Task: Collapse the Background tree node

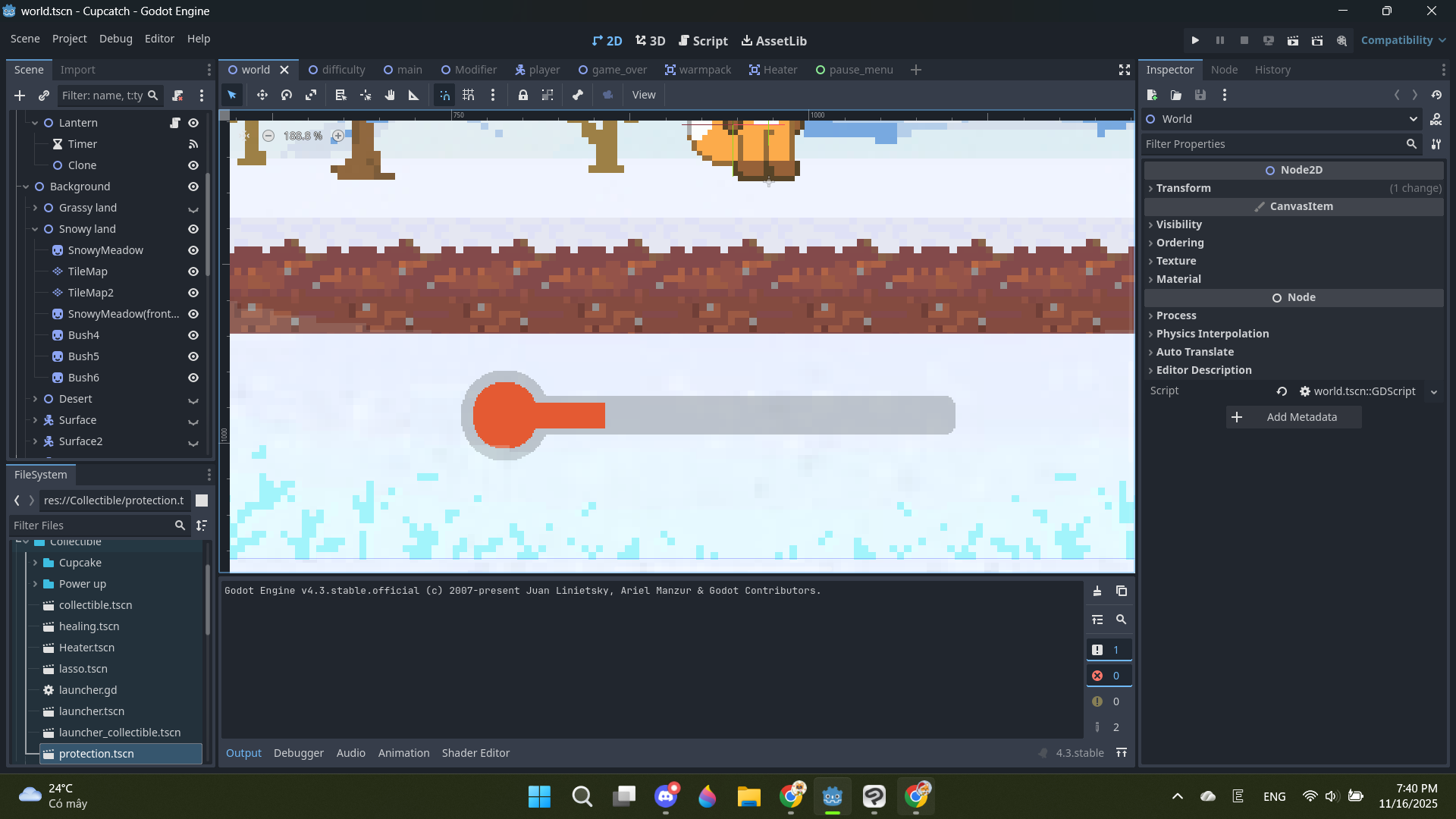Action: 26,187
